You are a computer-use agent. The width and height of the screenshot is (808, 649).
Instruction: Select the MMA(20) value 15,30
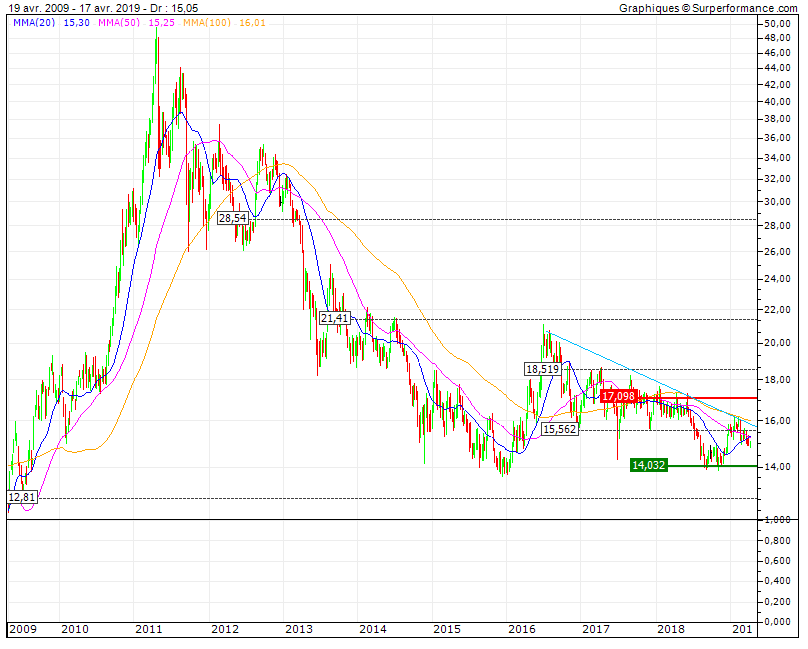pyautogui.click(x=77, y=23)
